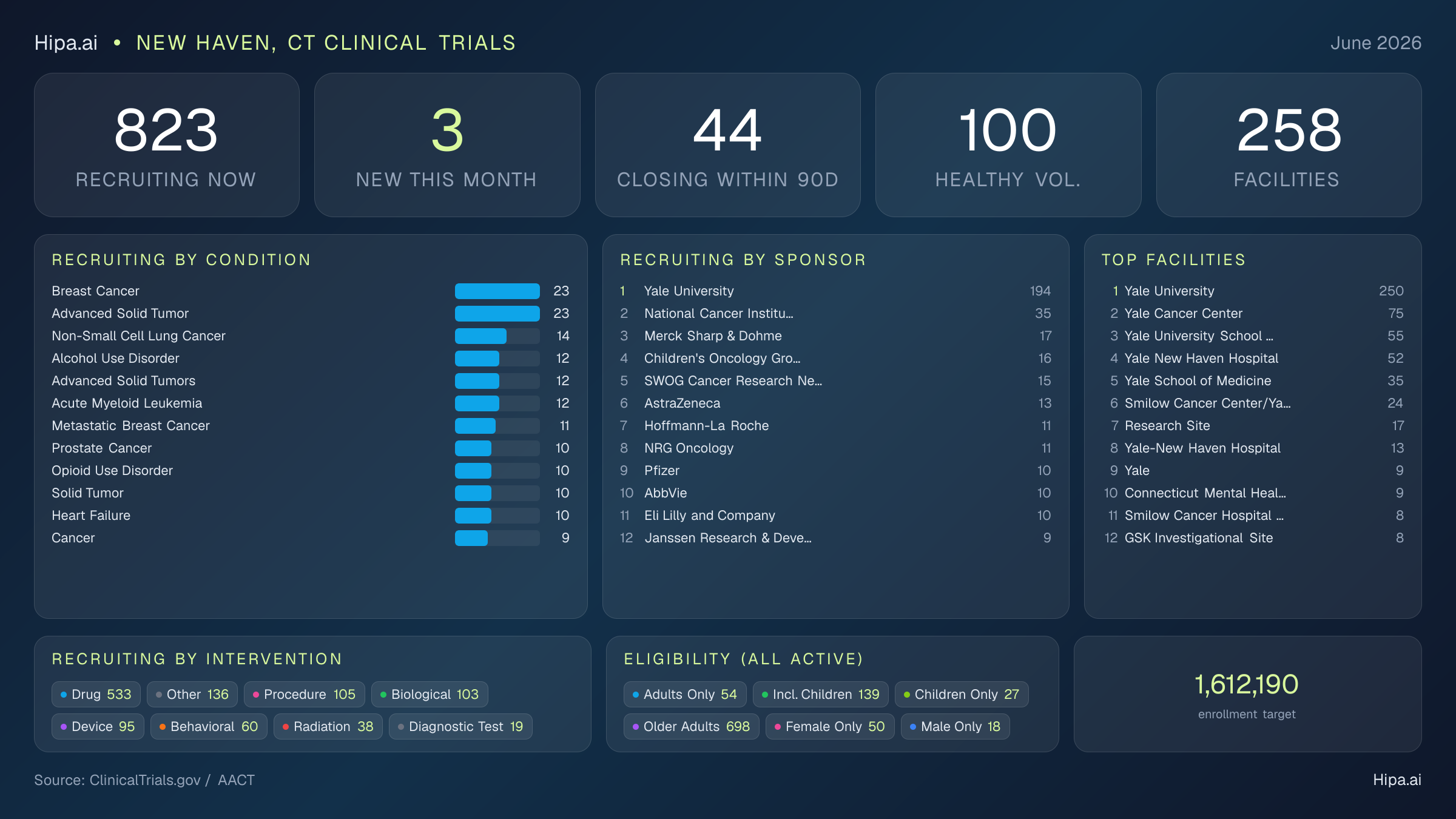Click the Breast Cancer progress bar
Screen dimensions: 1456x819
[497, 291]
